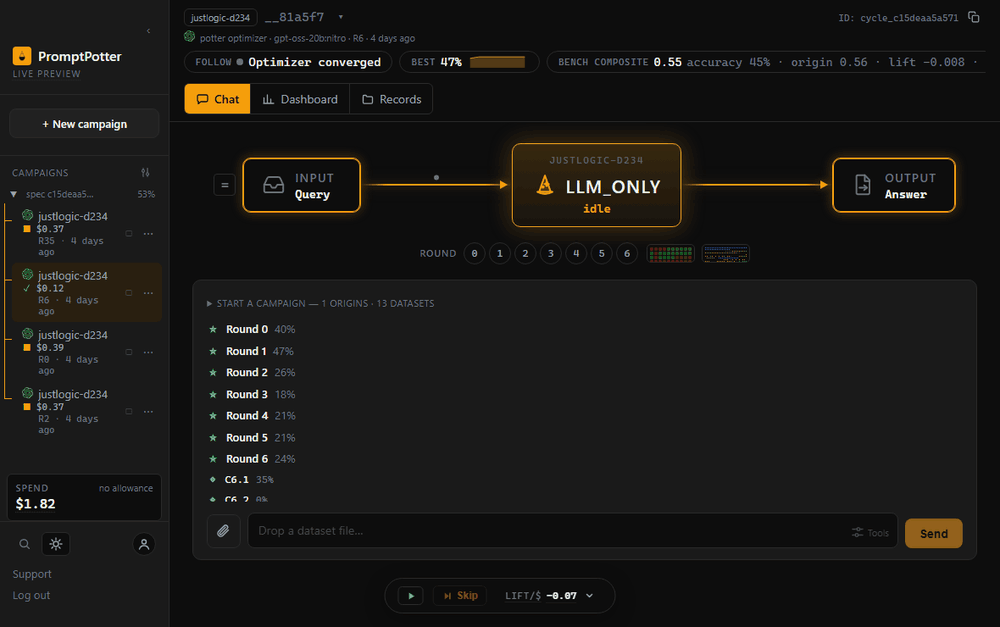1000x627 pixels.
Task: Open more options for the R2 campaign
Action: point(149,411)
